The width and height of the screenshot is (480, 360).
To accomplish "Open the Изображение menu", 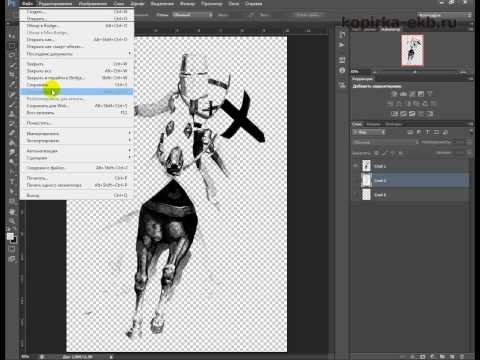I will coord(93,4).
